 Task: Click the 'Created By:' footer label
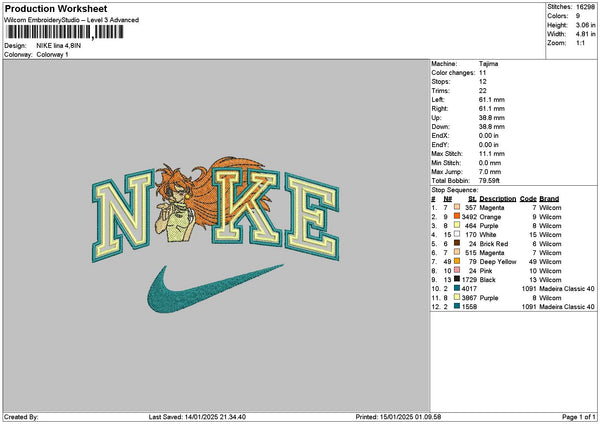pos(21,417)
